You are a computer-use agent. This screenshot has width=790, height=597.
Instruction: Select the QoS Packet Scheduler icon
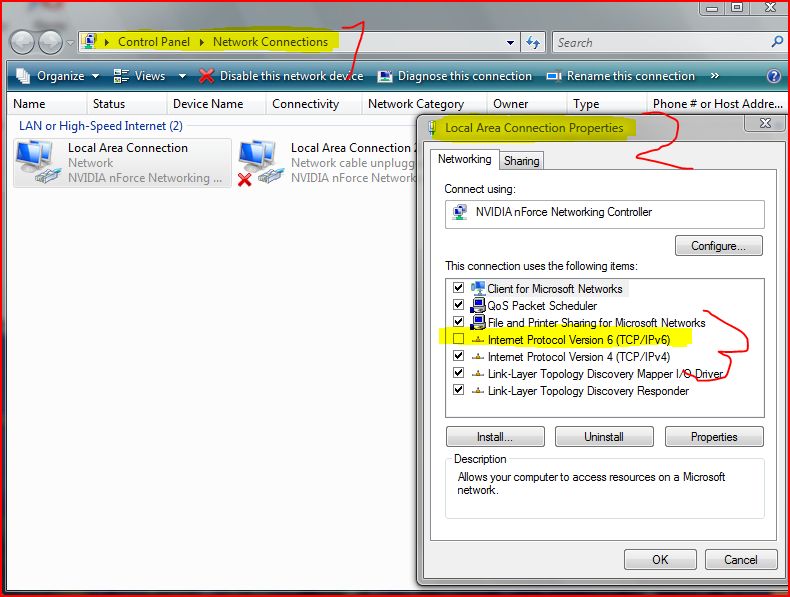click(478, 305)
